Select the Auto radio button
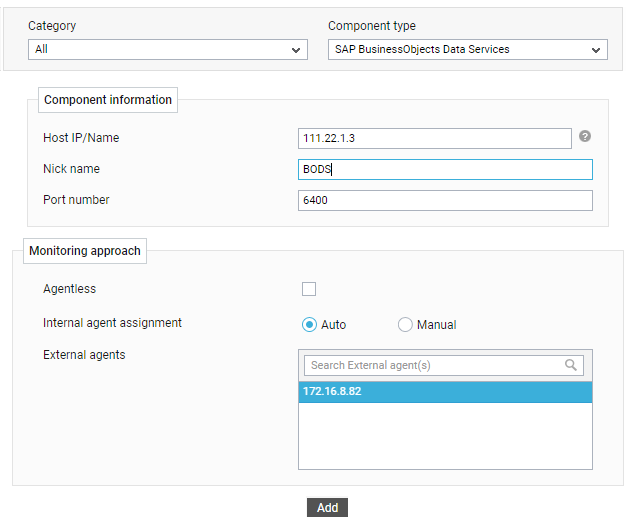This screenshot has width=626, height=523. tap(309, 325)
